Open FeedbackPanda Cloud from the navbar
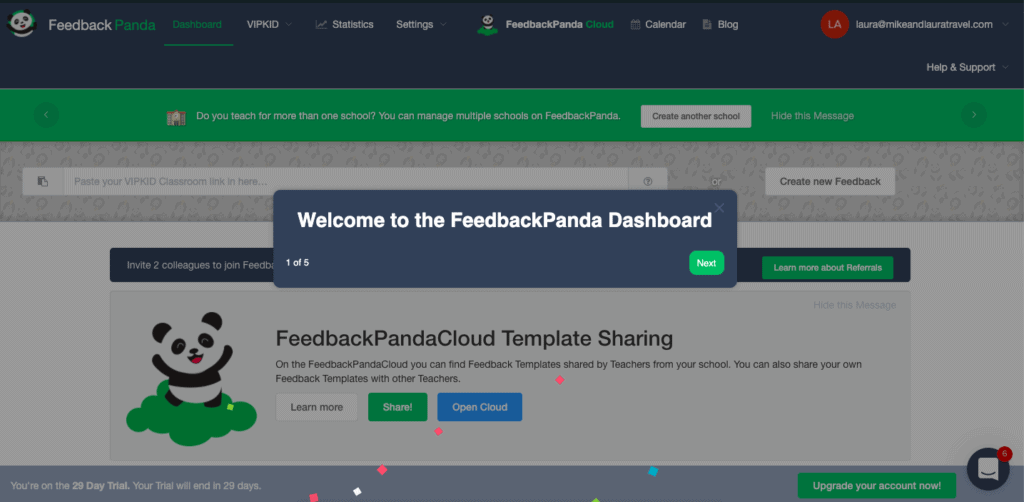The width and height of the screenshot is (1024, 502). click(x=559, y=25)
